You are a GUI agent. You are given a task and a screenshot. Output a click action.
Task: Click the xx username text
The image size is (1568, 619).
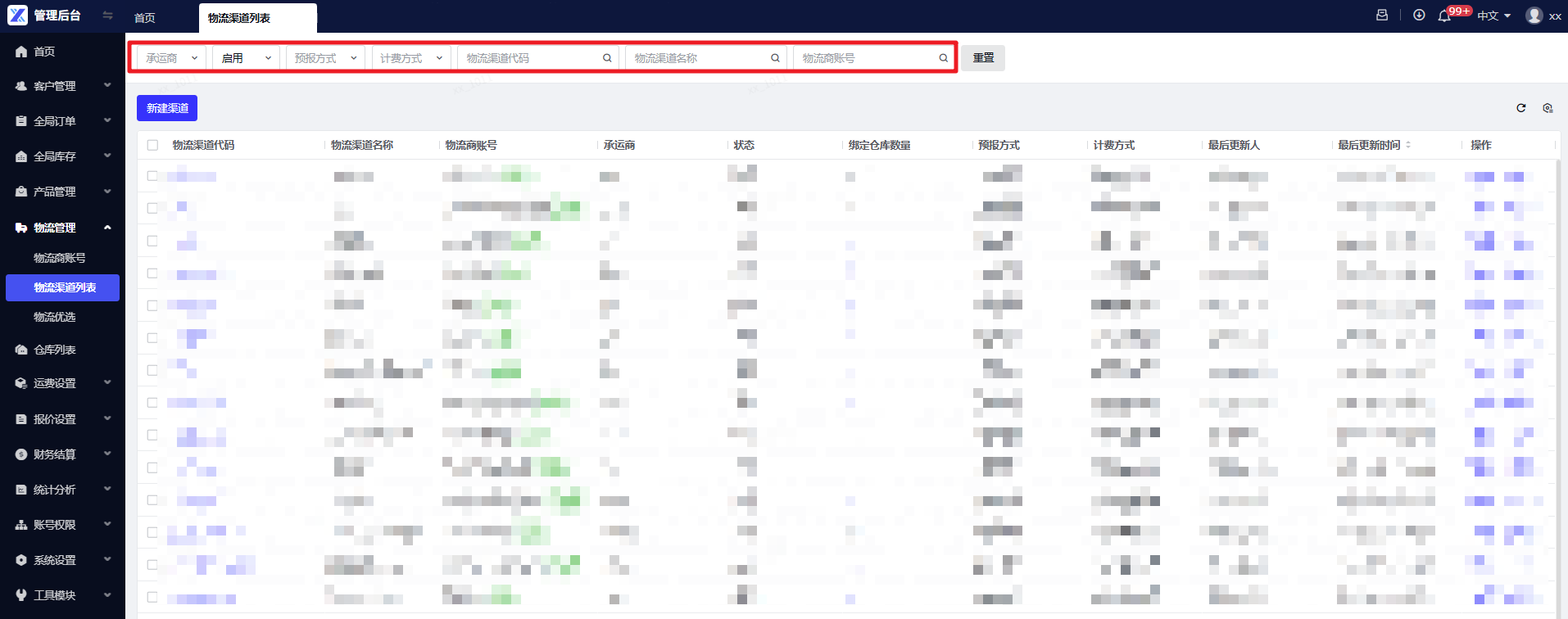coord(1555,16)
